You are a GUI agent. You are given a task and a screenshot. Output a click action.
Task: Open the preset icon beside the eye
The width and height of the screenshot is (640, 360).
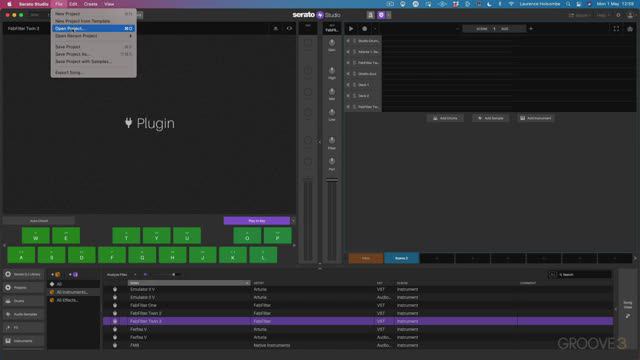point(276,29)
